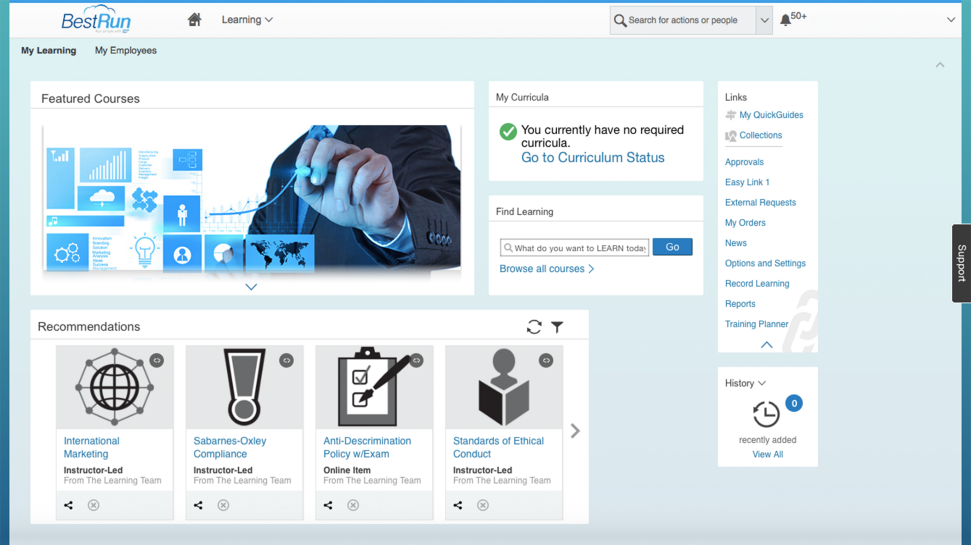Click the Go button in Find Learning

click(673, 247)
